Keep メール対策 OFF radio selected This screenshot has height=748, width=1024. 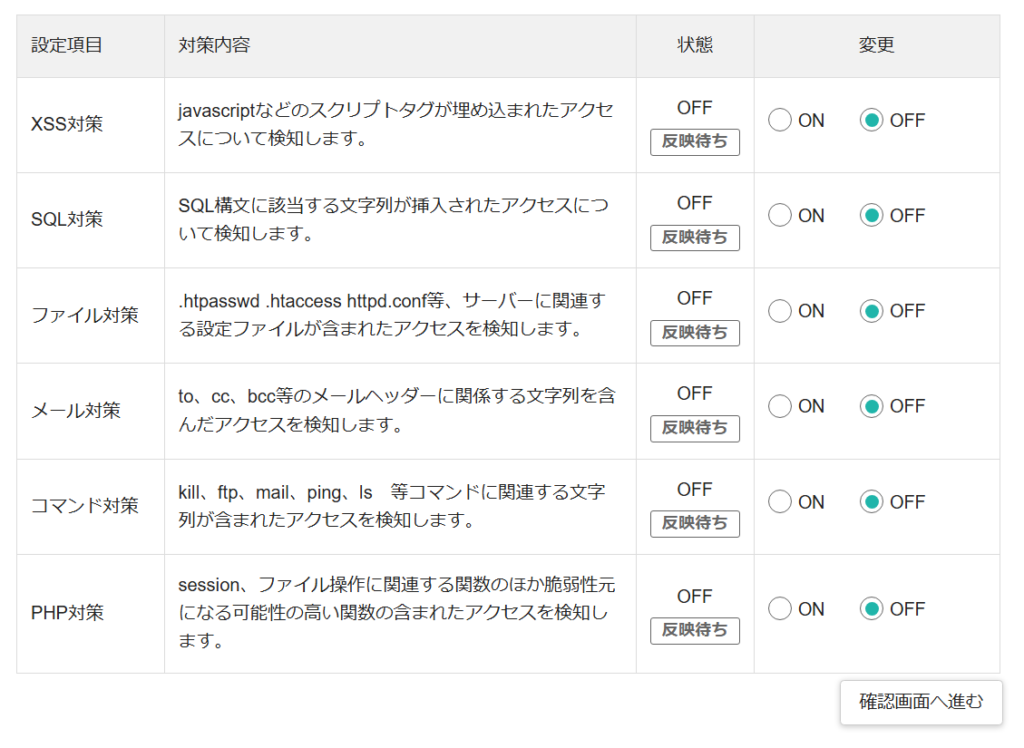pos(872,406)
